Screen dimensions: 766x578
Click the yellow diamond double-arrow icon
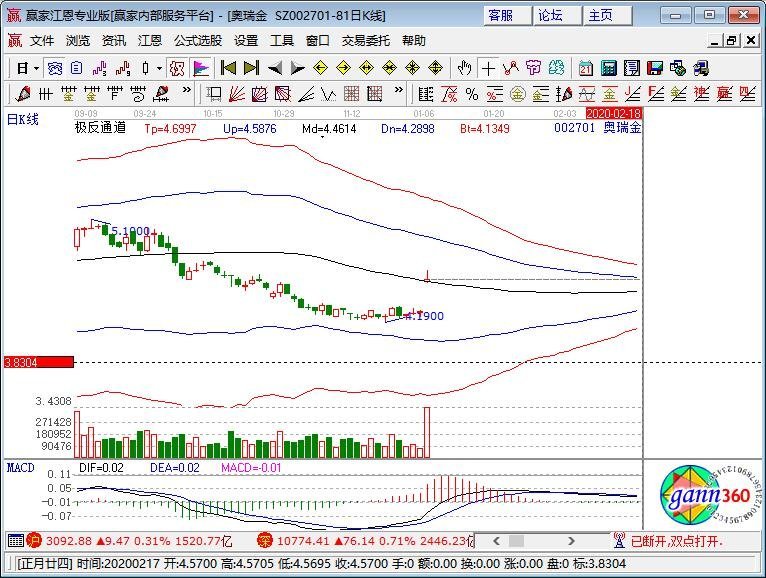pos(366,68)
